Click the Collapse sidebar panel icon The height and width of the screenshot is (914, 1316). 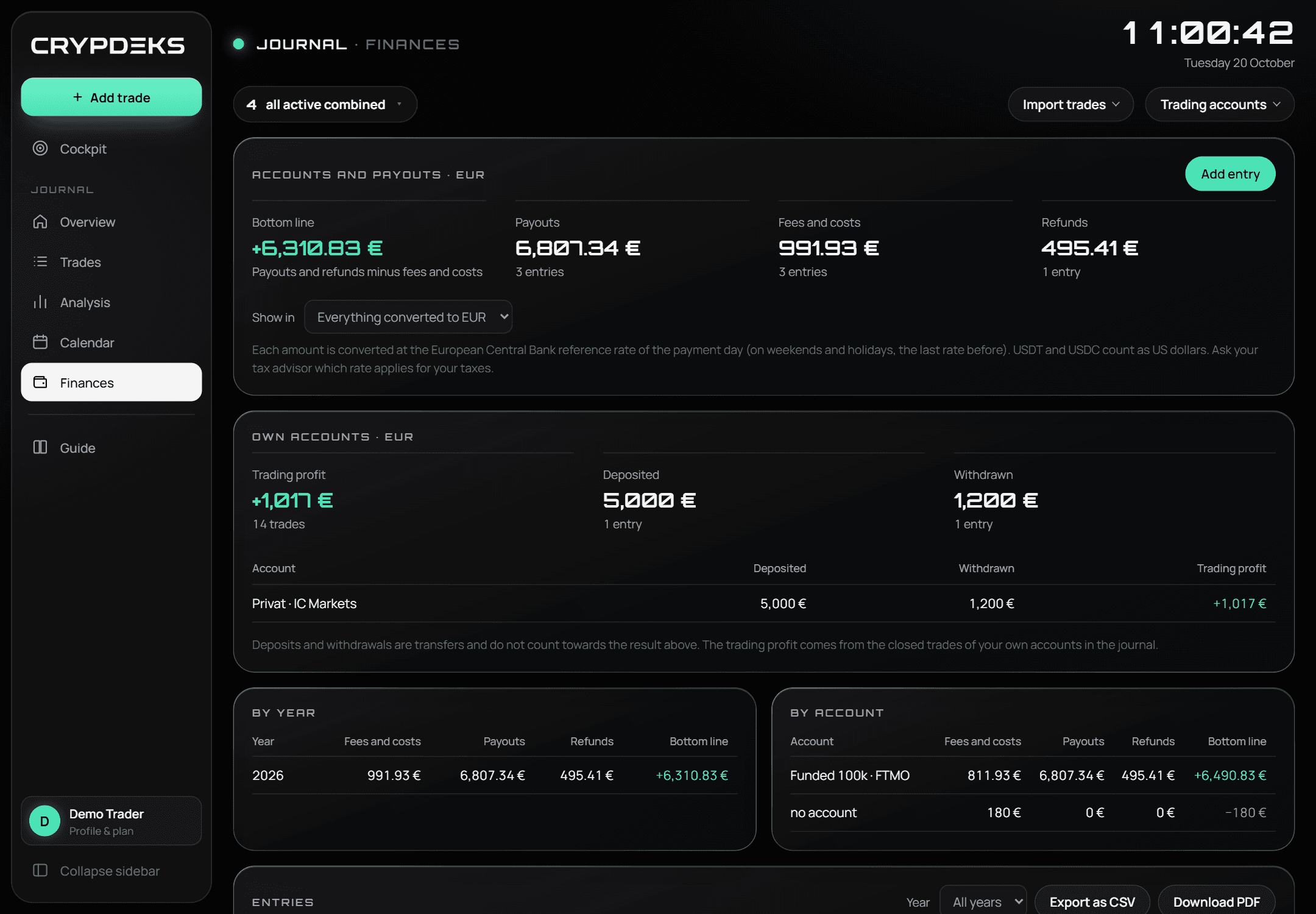(x=40, y=871)
